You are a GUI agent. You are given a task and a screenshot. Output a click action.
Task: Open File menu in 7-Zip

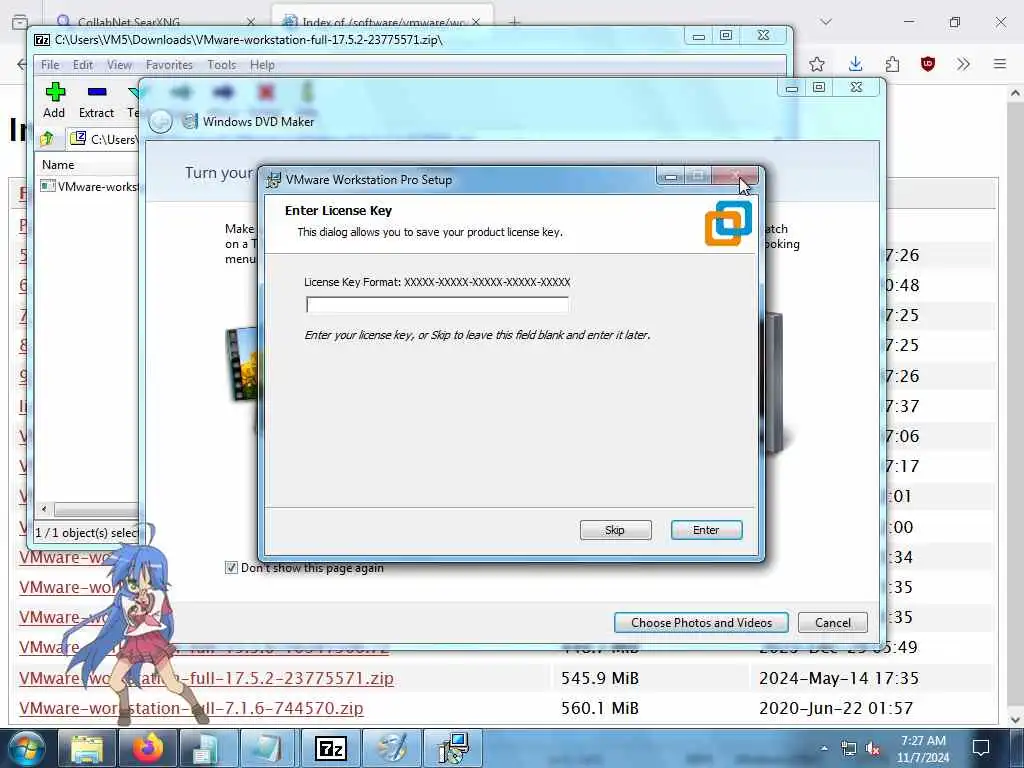click(50, 65)
